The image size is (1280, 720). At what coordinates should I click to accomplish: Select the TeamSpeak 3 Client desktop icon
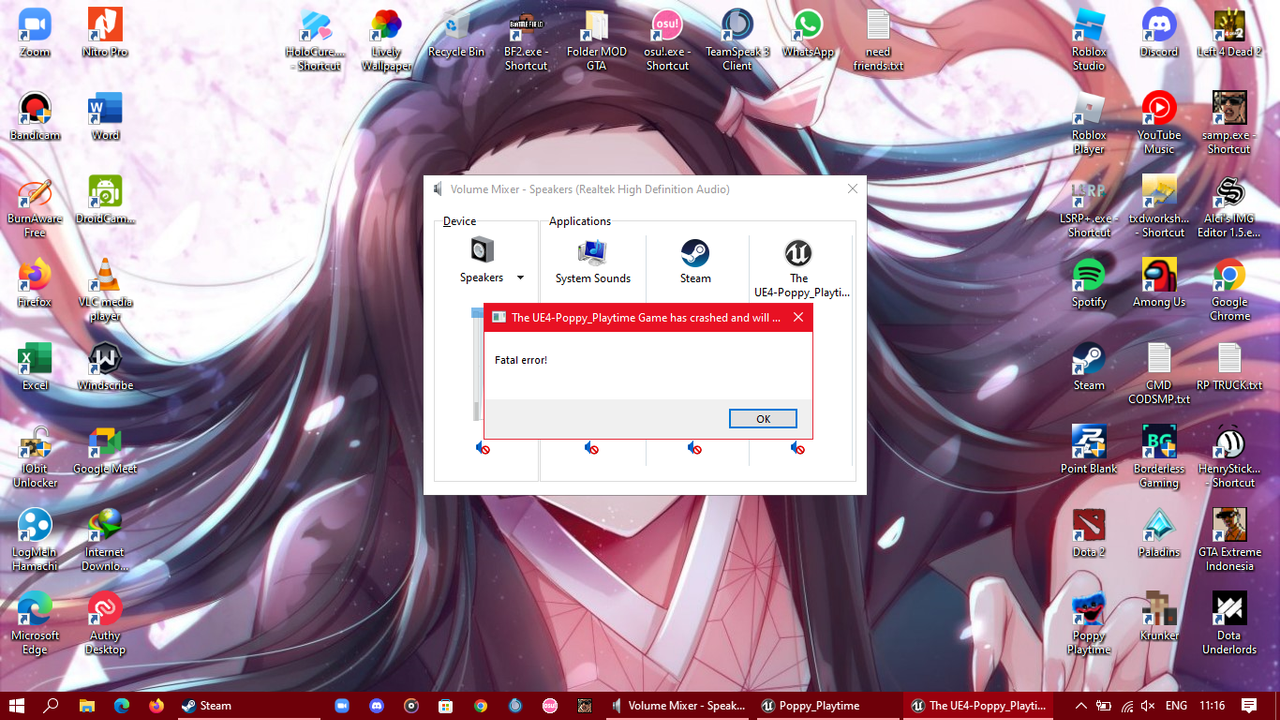[737, 40]
